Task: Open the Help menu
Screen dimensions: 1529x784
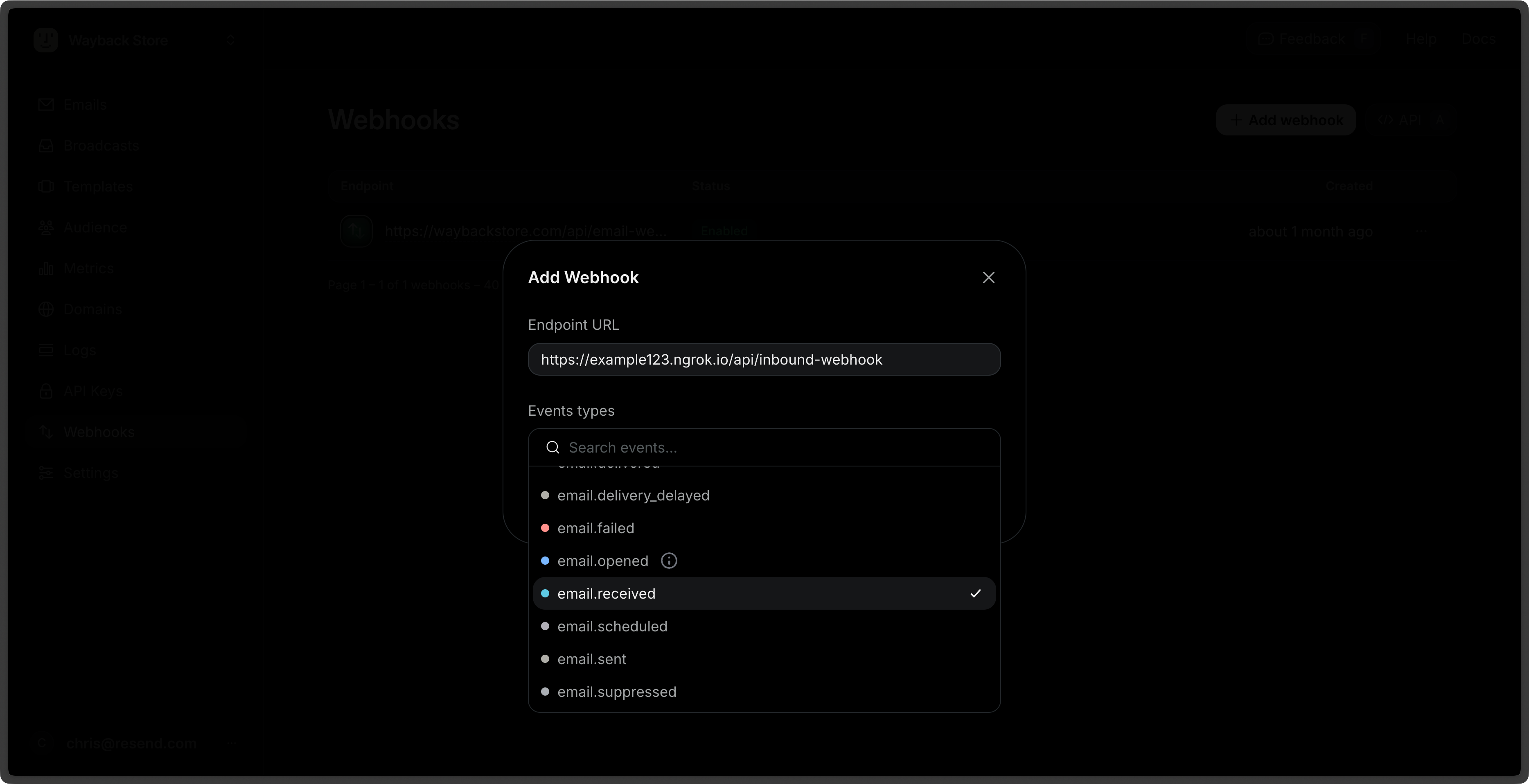Action: (1421, 38)
